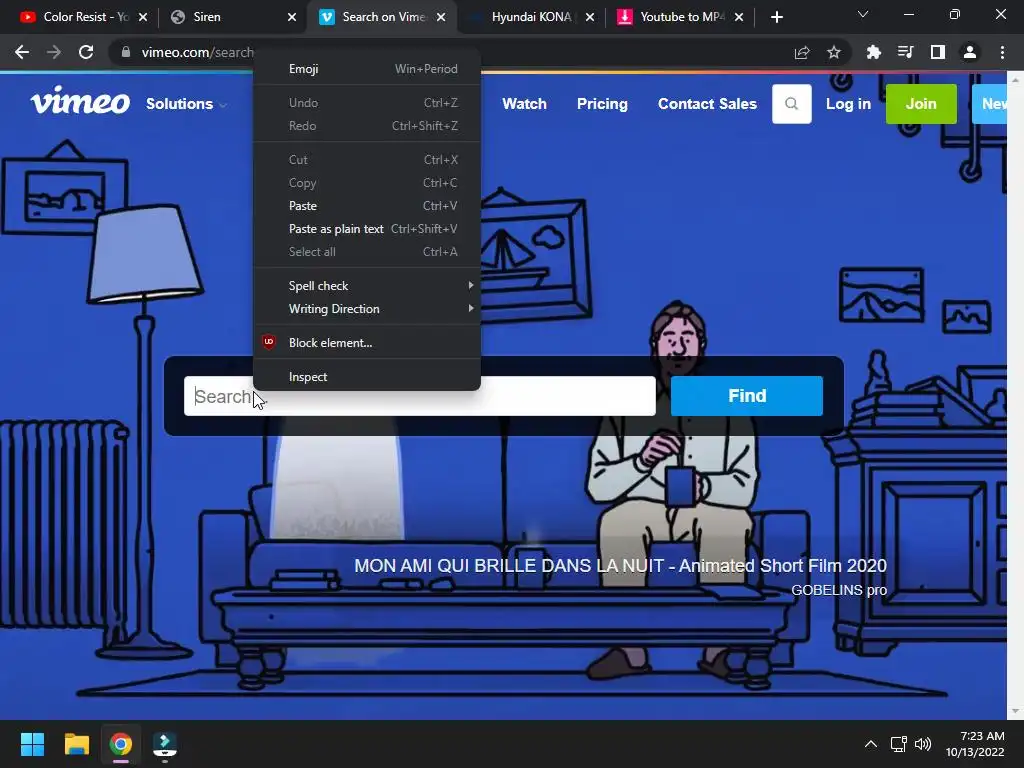
Task: Select Paste in the context menu
Action: click(x=367, y=206)
